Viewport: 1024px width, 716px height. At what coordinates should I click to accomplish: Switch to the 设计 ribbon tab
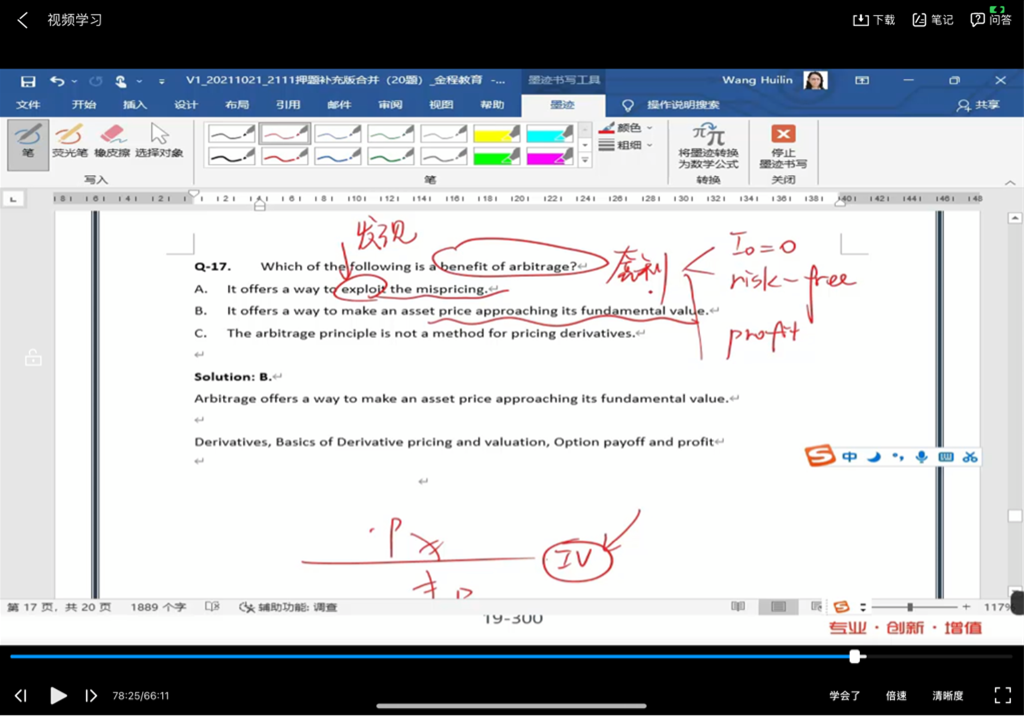(x=186, y=105)
